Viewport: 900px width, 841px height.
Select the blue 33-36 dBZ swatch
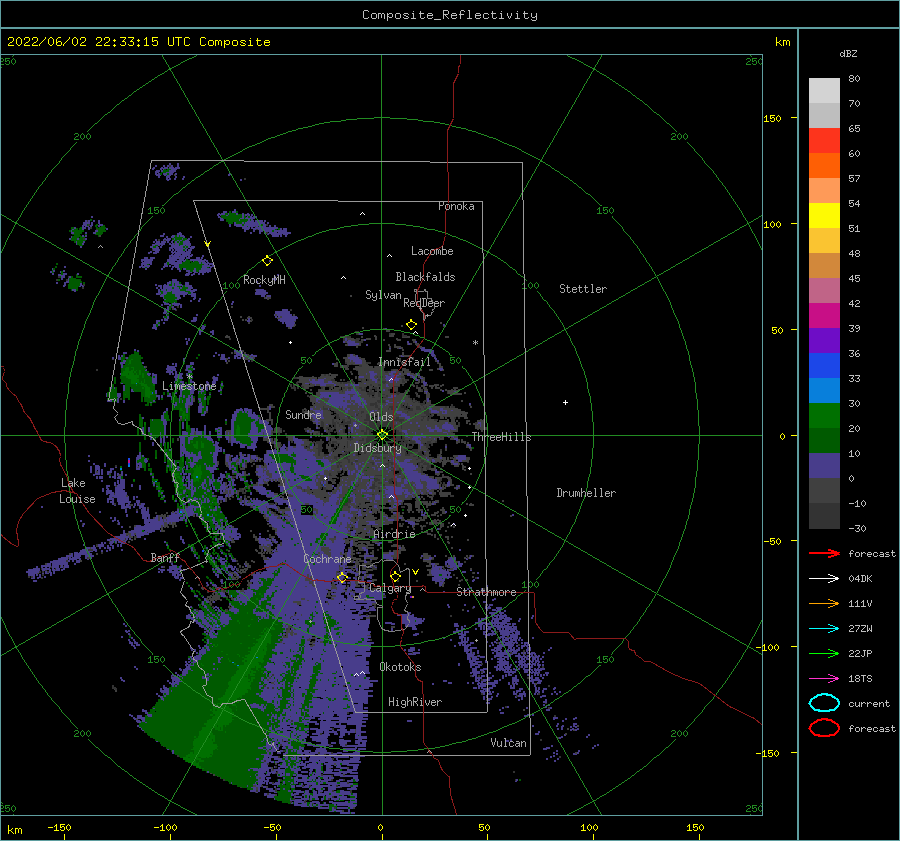point(824,366)
